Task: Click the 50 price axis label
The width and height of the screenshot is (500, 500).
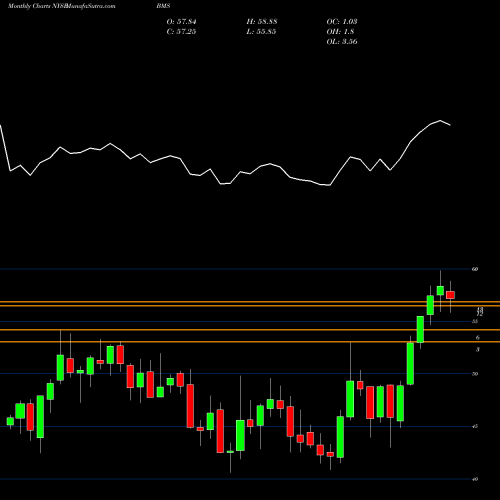Action: 475,374
